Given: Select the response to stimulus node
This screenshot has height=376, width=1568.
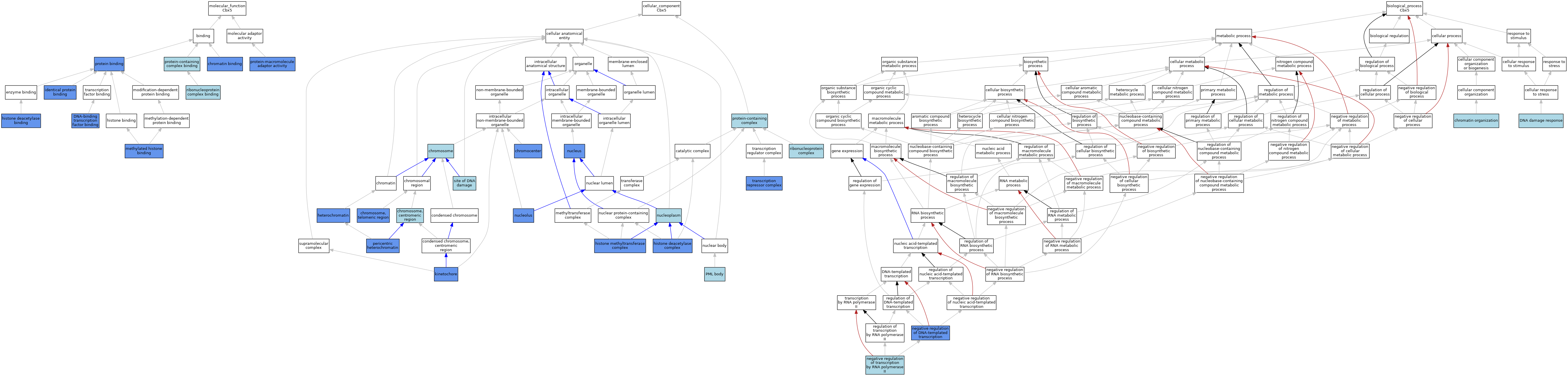Looking at the screenshot, I should [1519, 36].
